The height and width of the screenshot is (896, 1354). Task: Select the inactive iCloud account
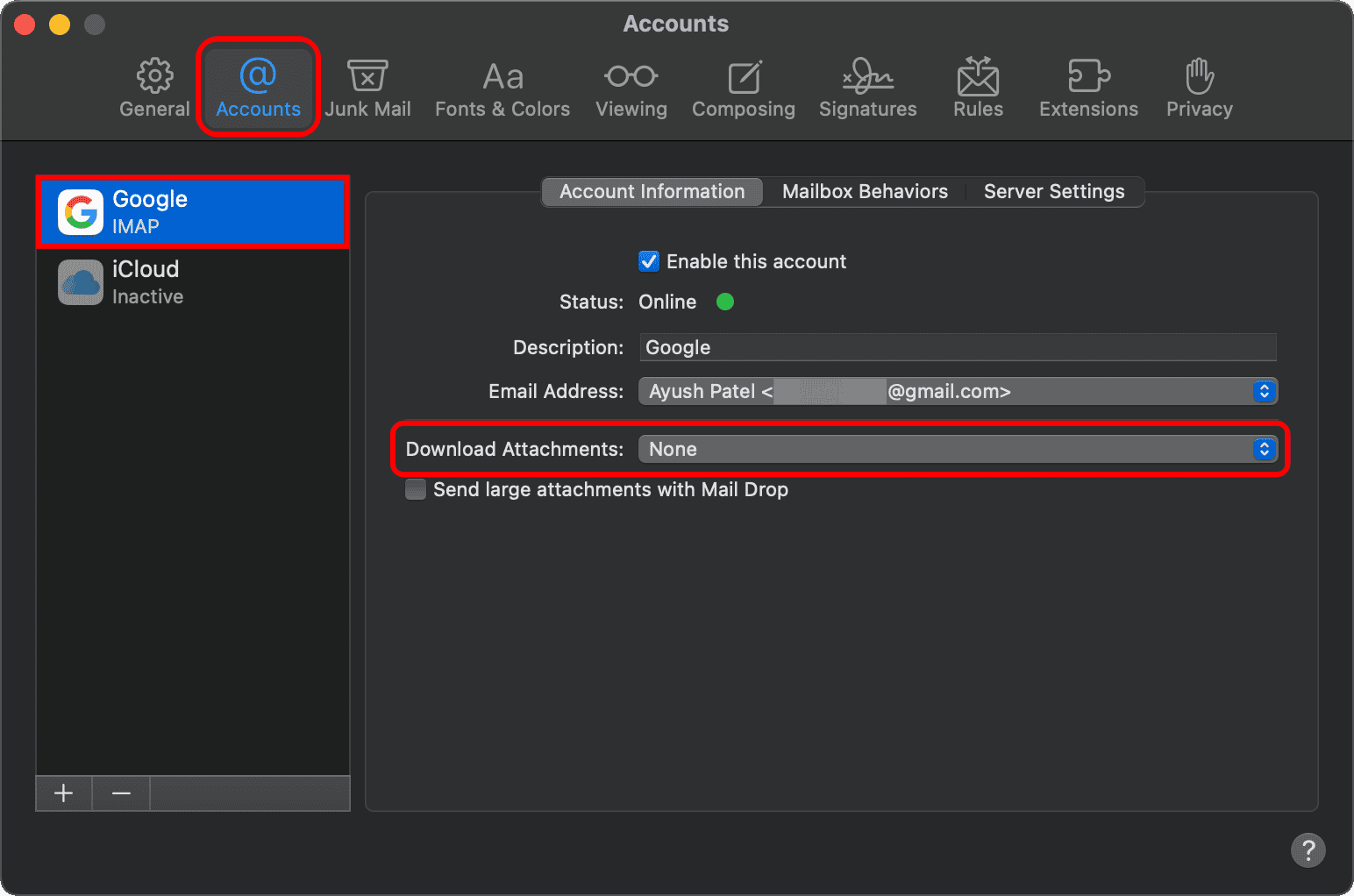point(193,282)
